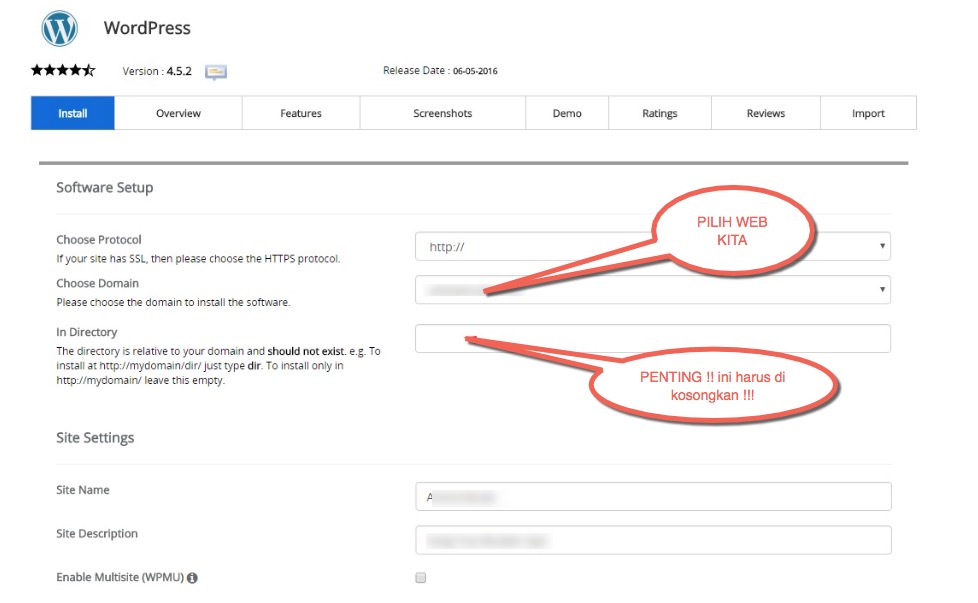978x603 pixels.
Task: Switch to the Import tab
Action: (868, 113)
